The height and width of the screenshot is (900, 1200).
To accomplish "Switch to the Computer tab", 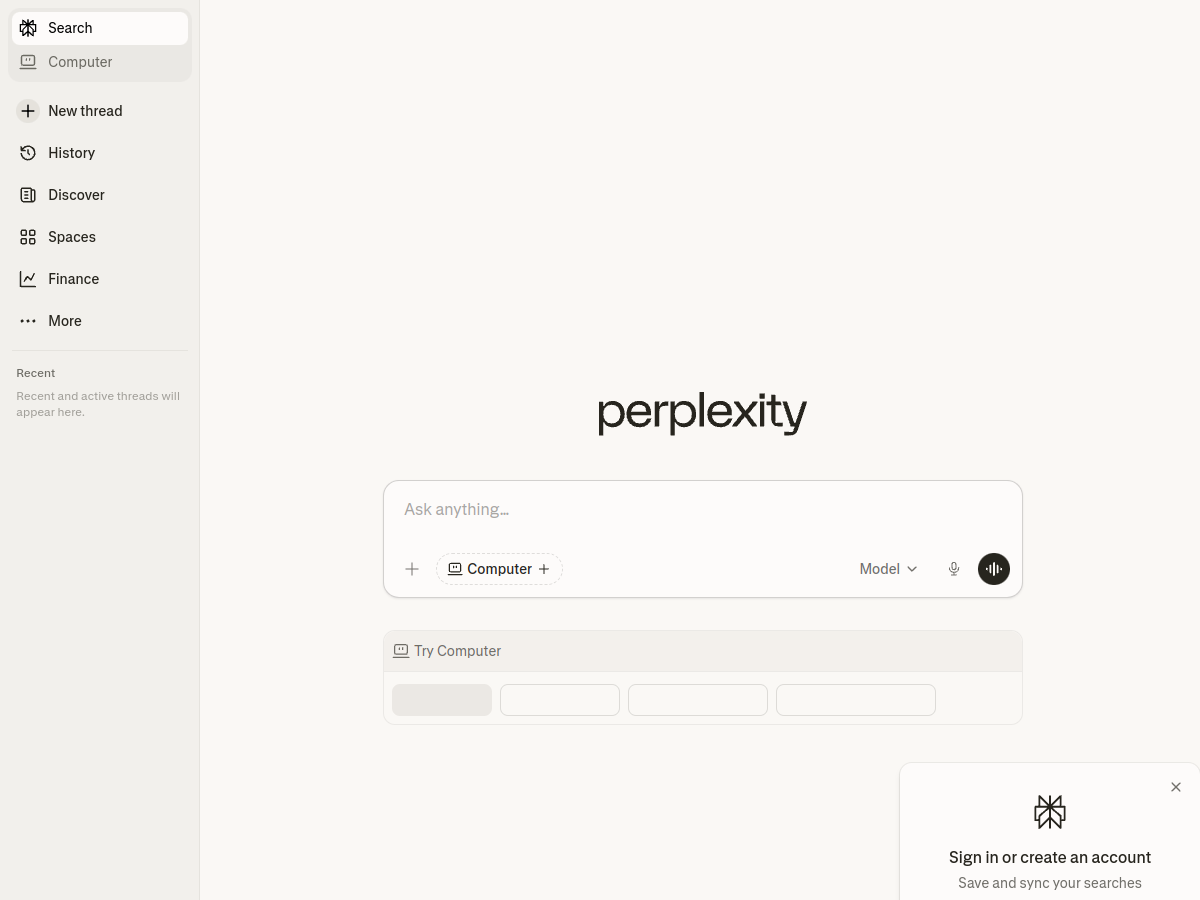I will pyautogui.click(x=80, y=61).
